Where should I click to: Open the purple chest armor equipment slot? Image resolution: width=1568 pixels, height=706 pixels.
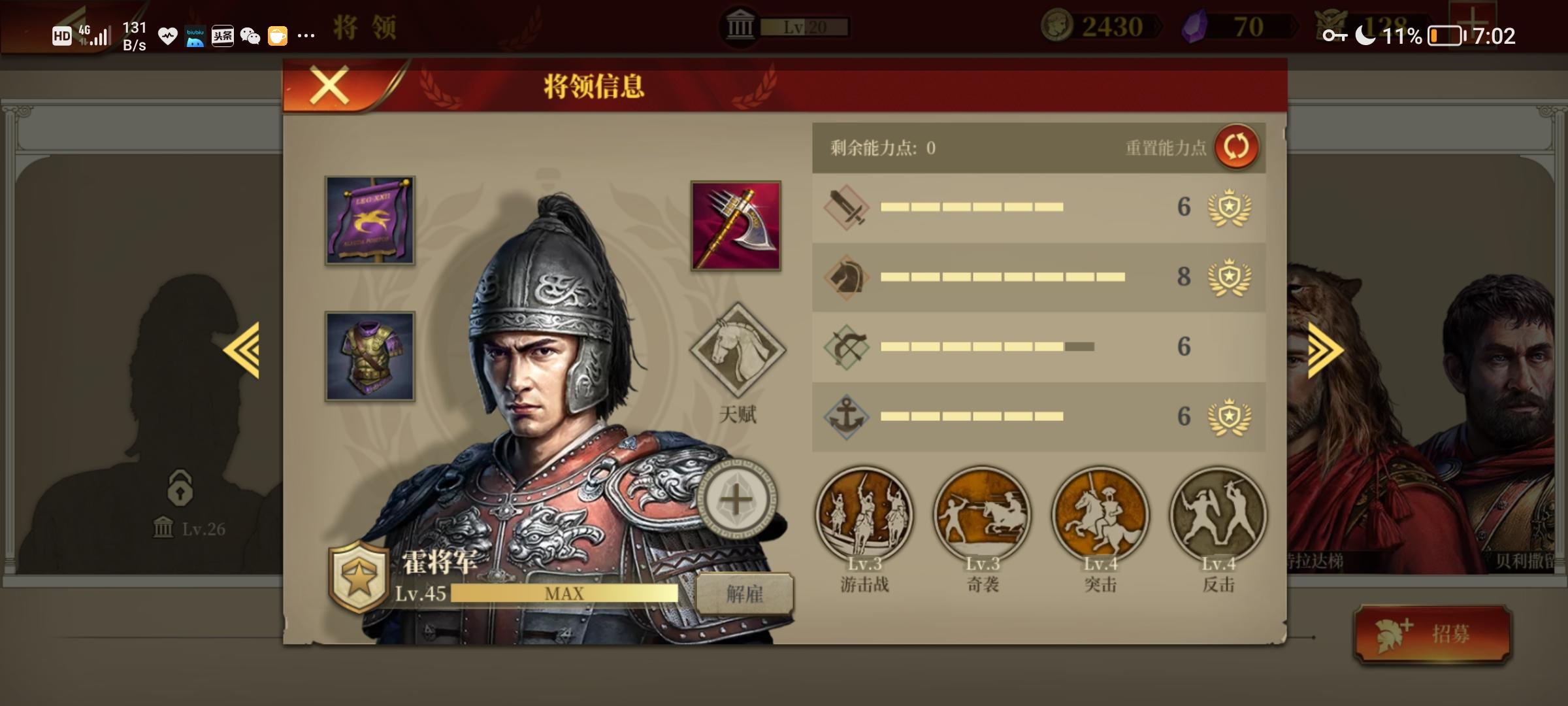point(370,356)
